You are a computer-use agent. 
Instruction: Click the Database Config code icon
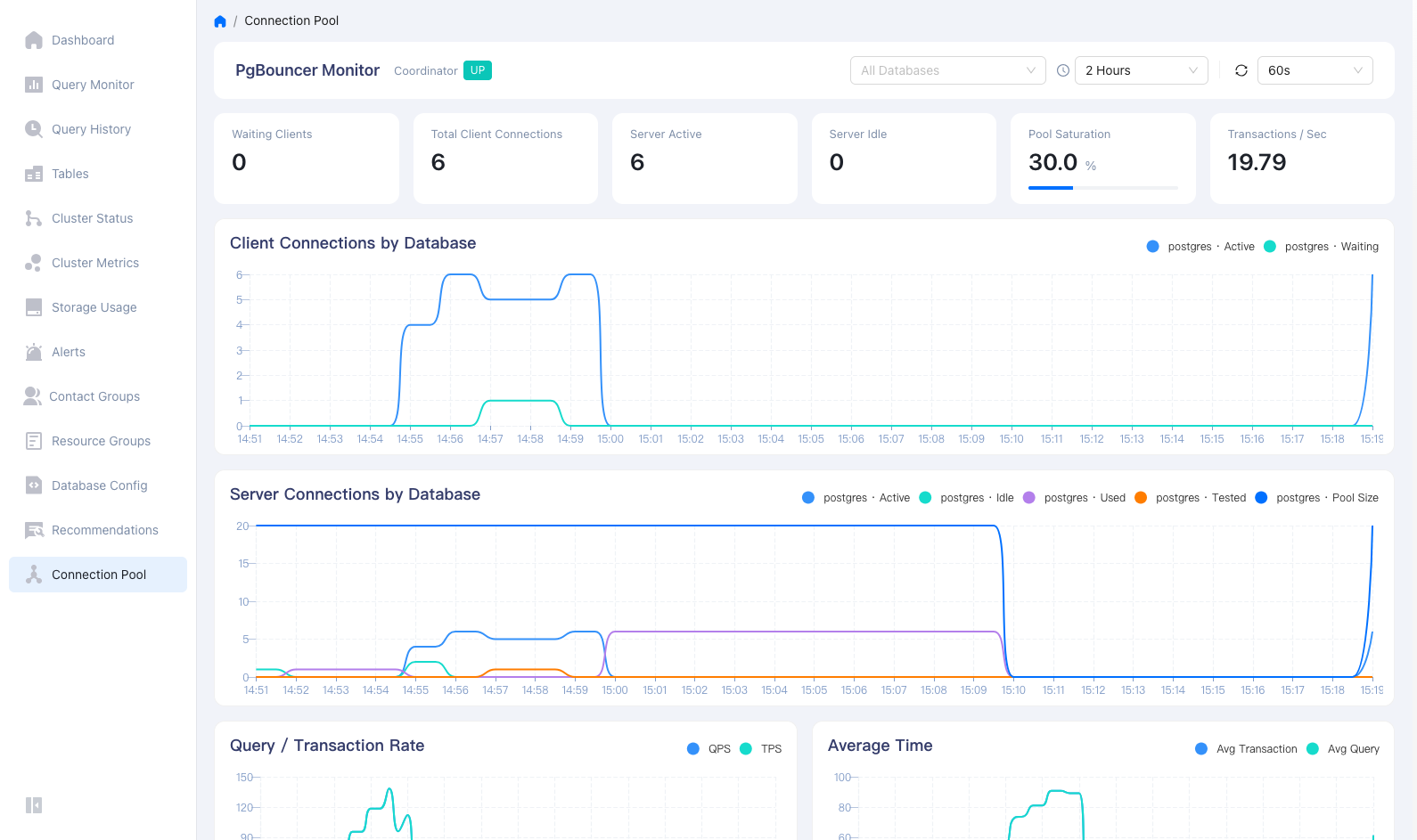pyautogui.click(x=34, y=485)
